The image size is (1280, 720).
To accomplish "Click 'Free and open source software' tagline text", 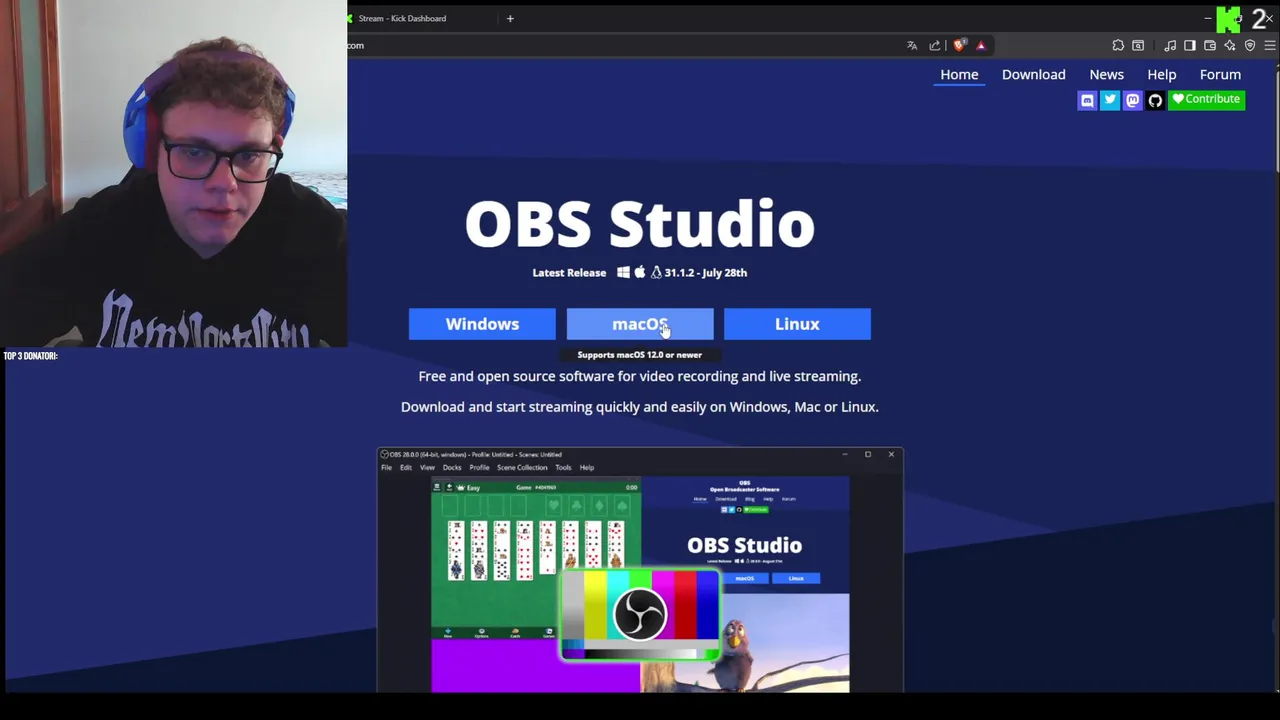I will coord(640,376).
